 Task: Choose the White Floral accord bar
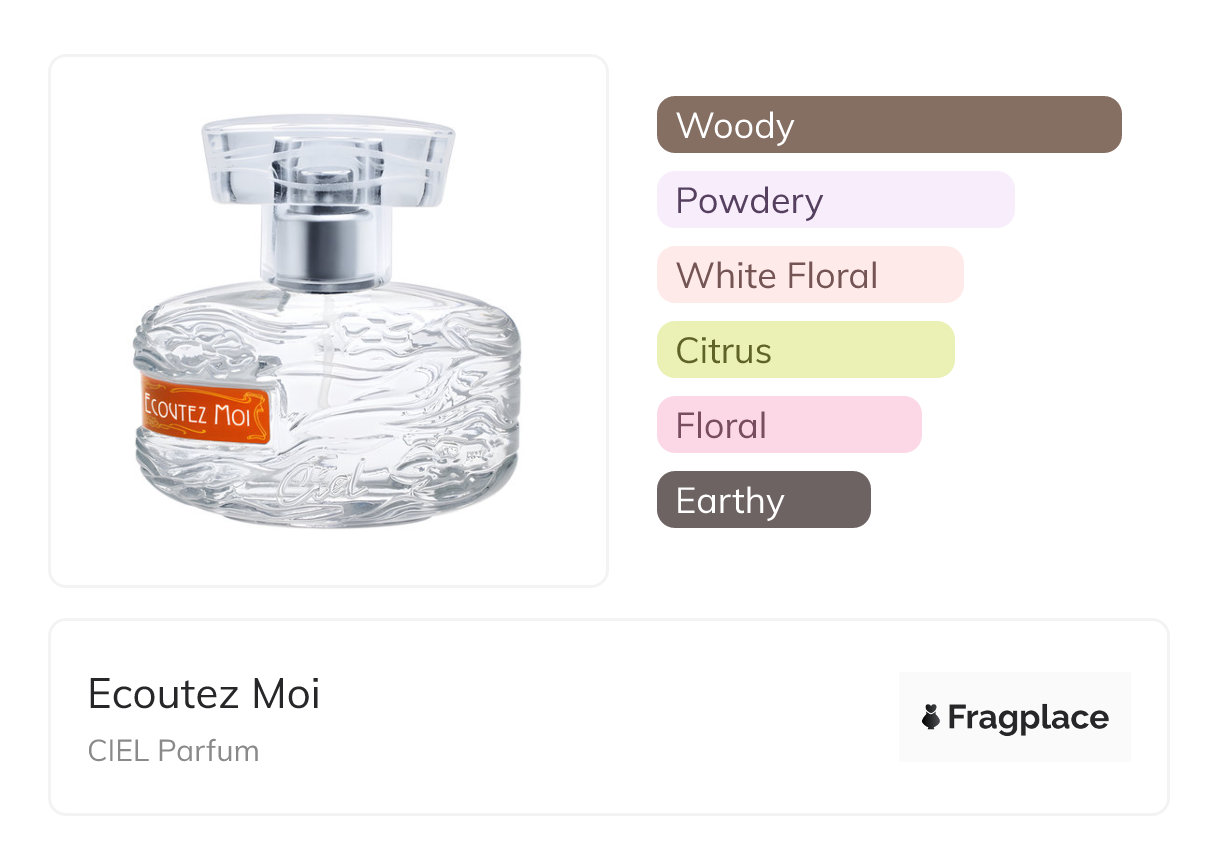(x=809, y=275)
